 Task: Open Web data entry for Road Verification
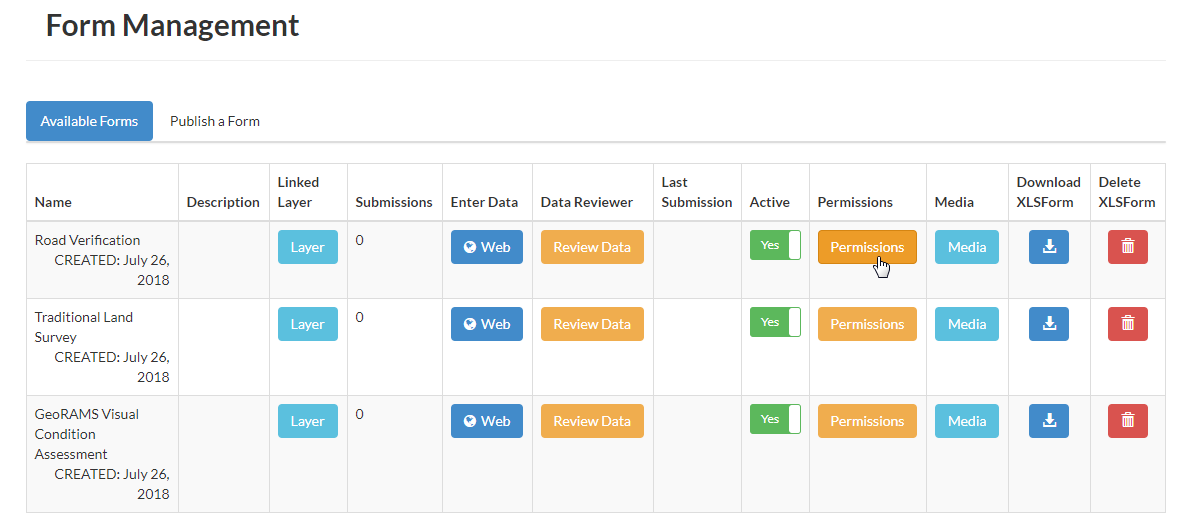[487, 247]
